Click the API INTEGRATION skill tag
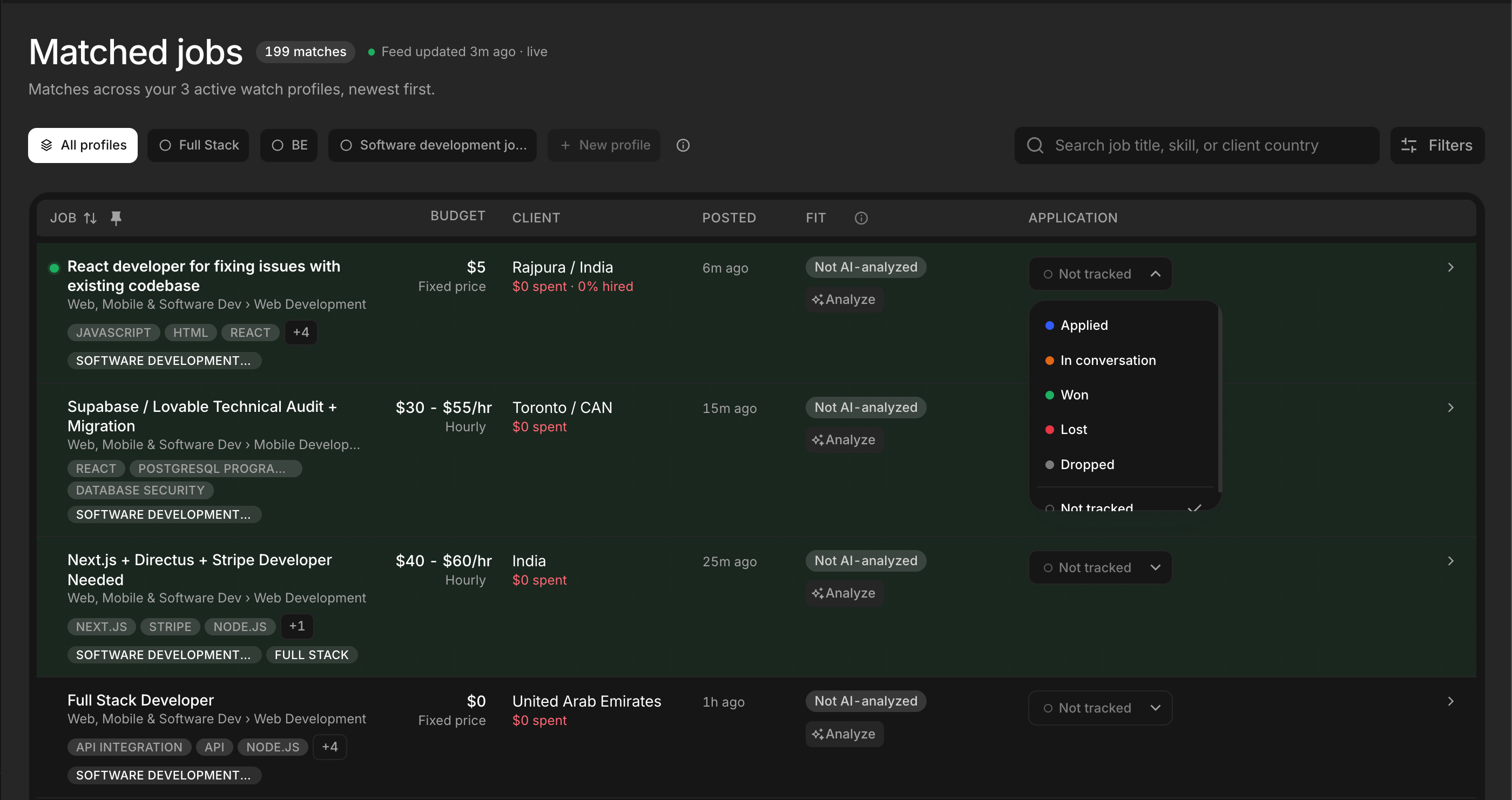The image size is (1512, 800). (129, 747)
